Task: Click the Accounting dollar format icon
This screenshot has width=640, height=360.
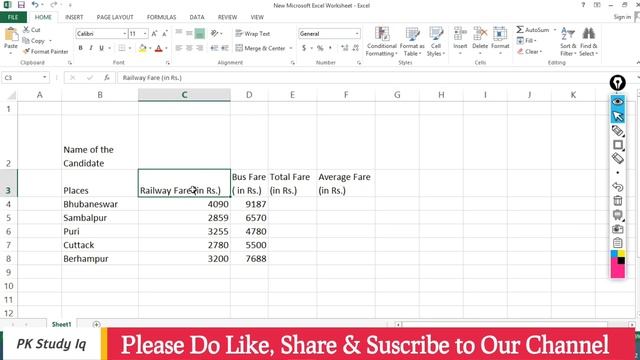Action: (x=304, y=48)
